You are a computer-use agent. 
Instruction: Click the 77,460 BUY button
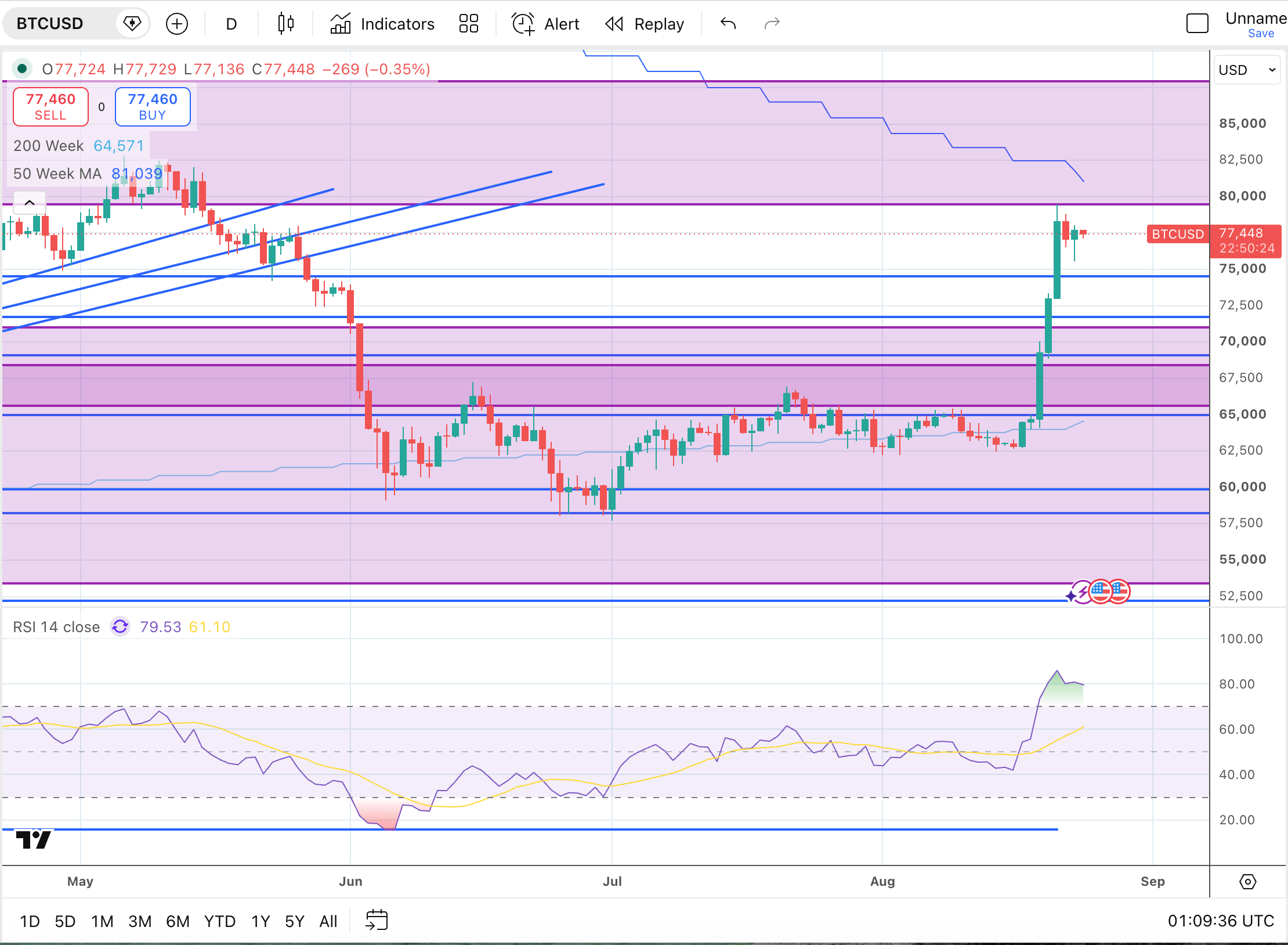click(x=153, y=107)
